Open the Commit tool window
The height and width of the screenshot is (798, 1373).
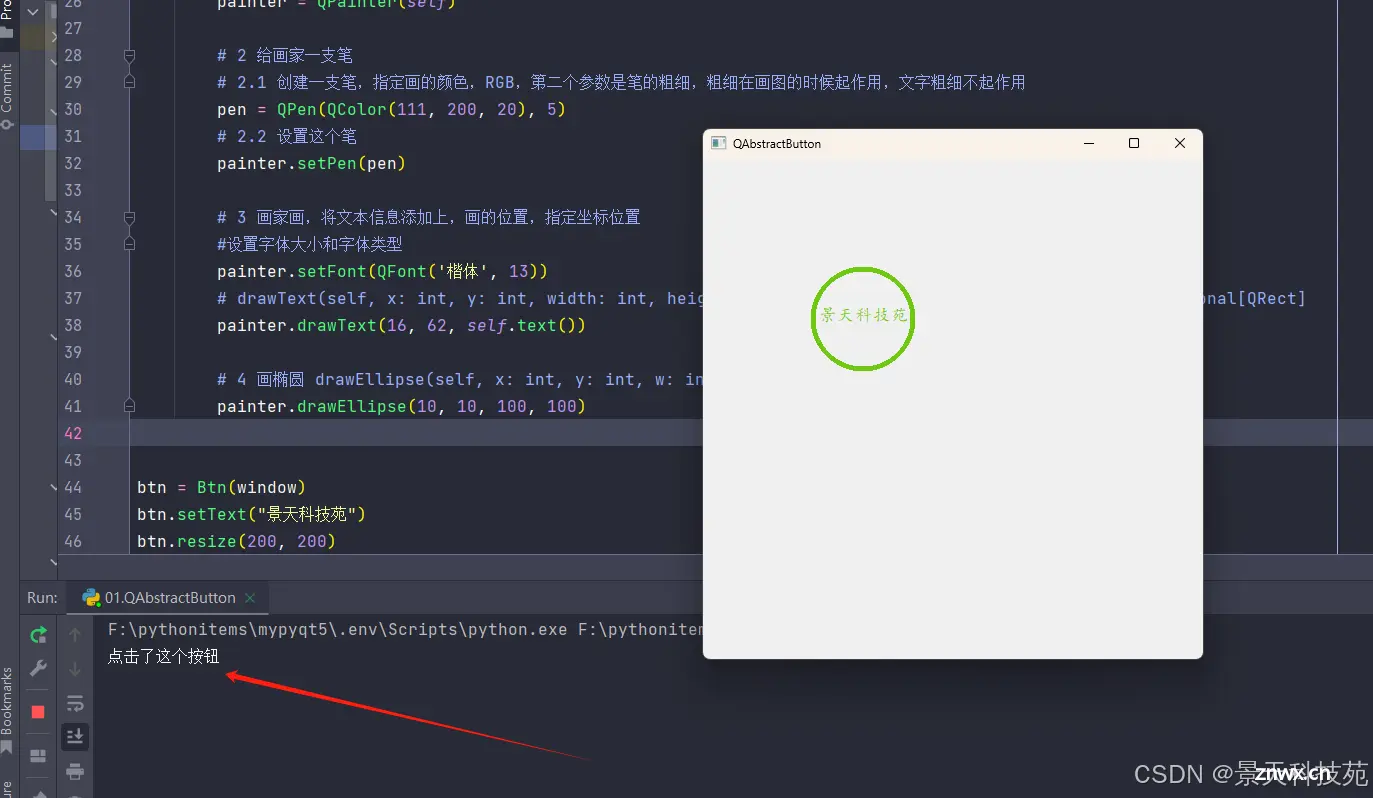8,96
